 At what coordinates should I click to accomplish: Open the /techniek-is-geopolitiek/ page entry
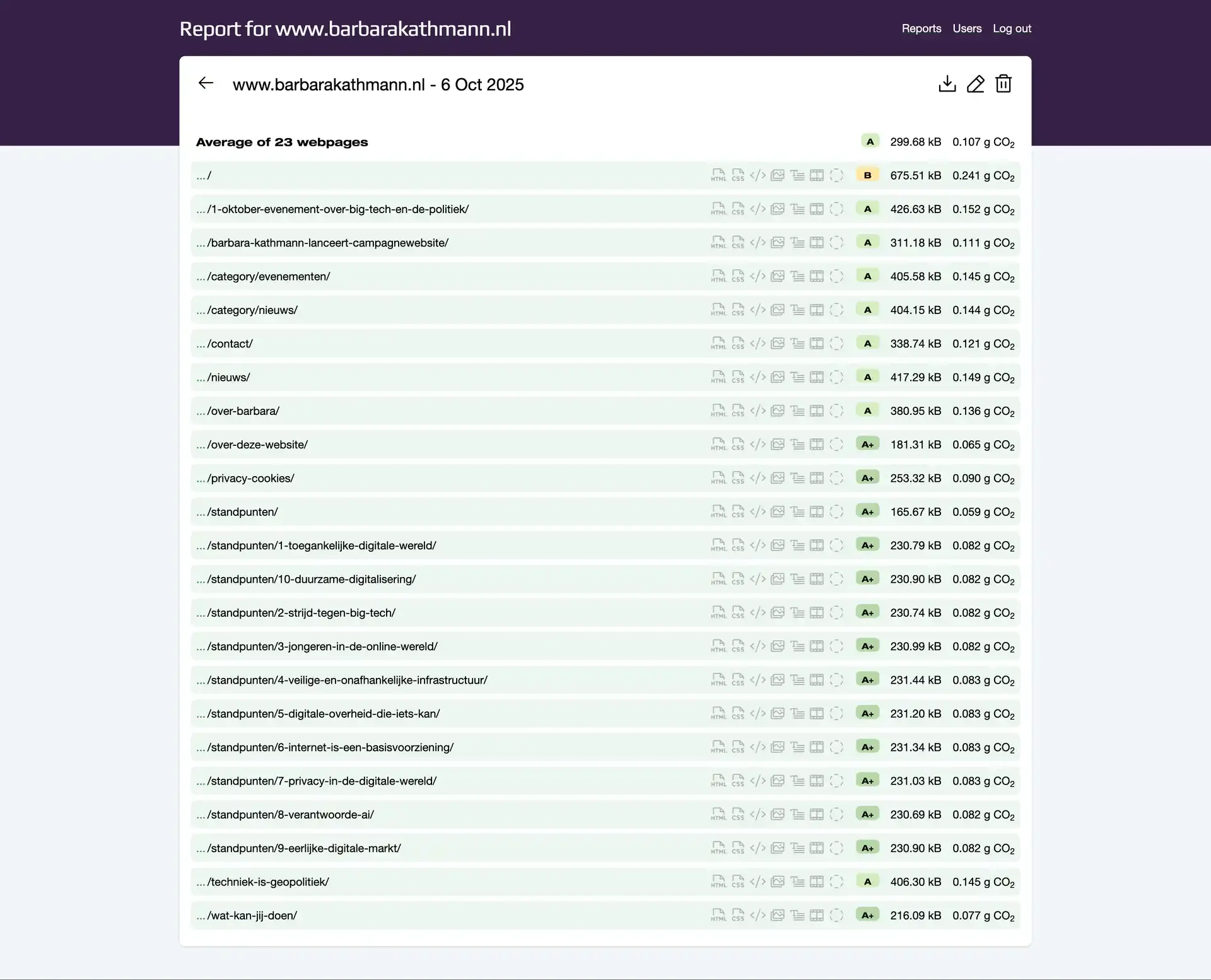pos(268,882)
